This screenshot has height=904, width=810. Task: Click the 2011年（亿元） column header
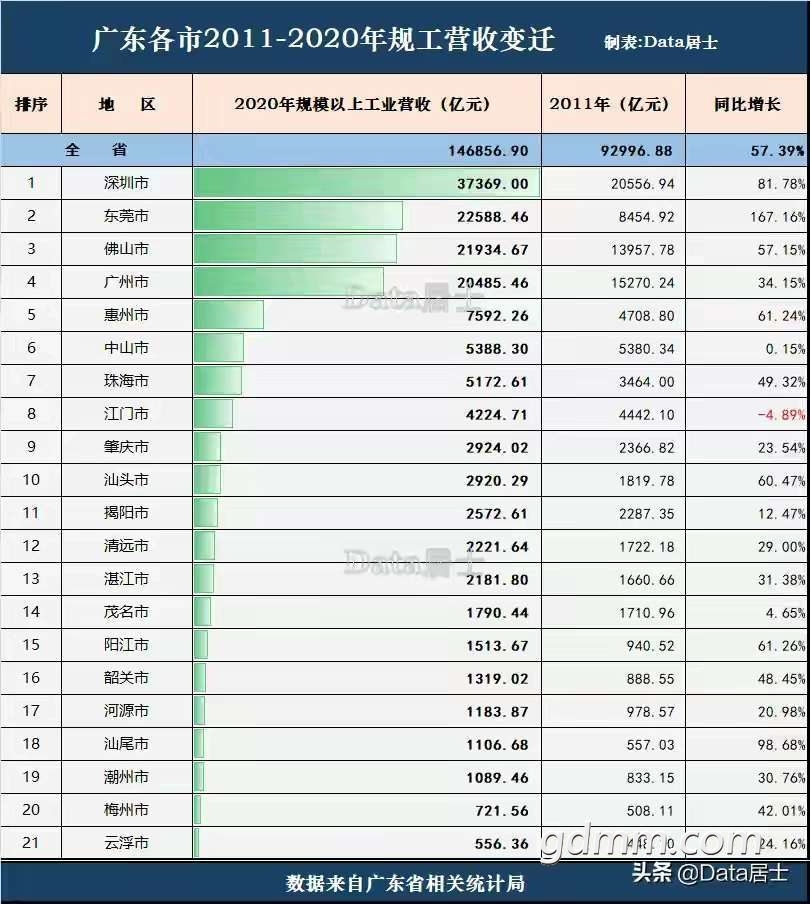(611, 104)
